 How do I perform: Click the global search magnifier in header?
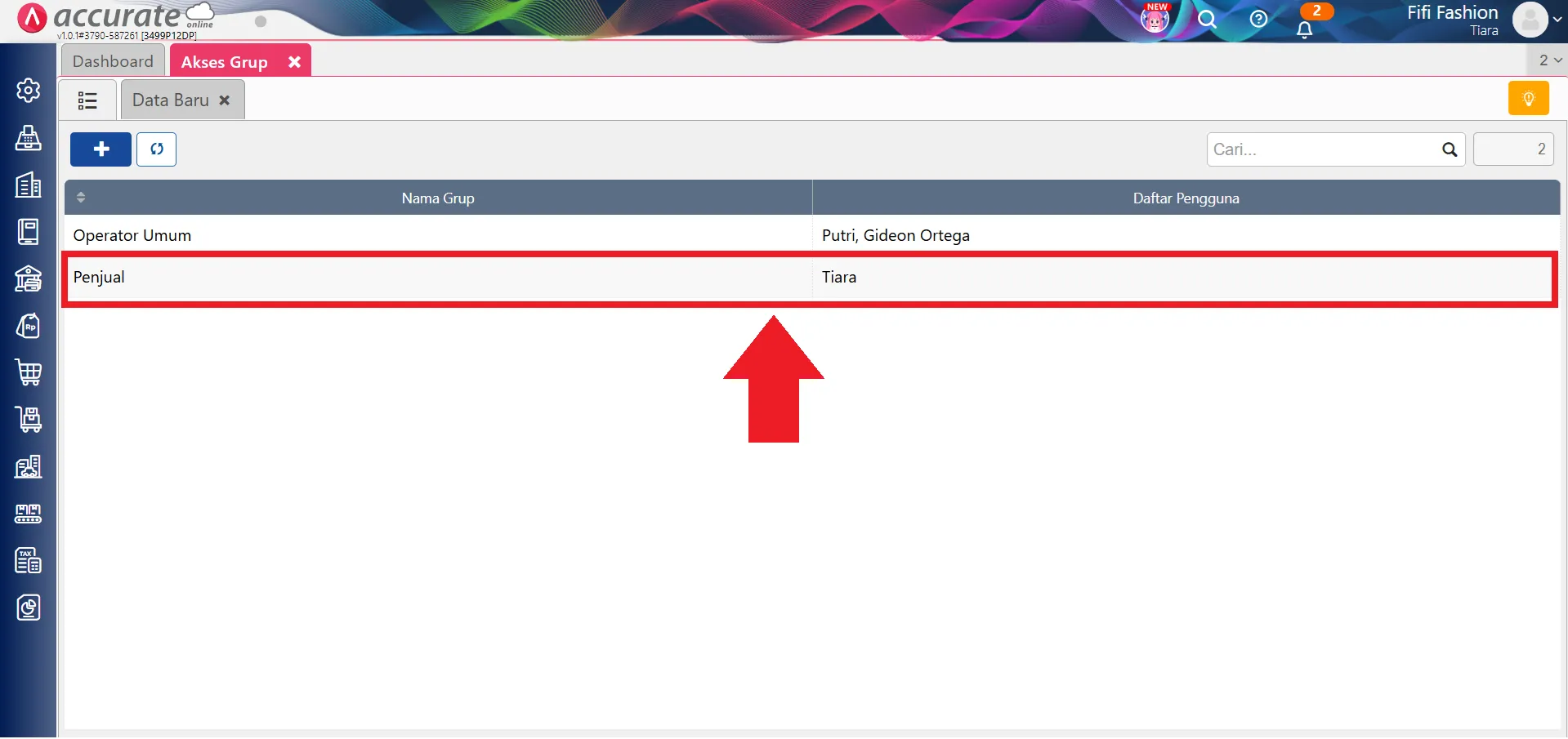pyautogui.click(x=1207, y=19)
